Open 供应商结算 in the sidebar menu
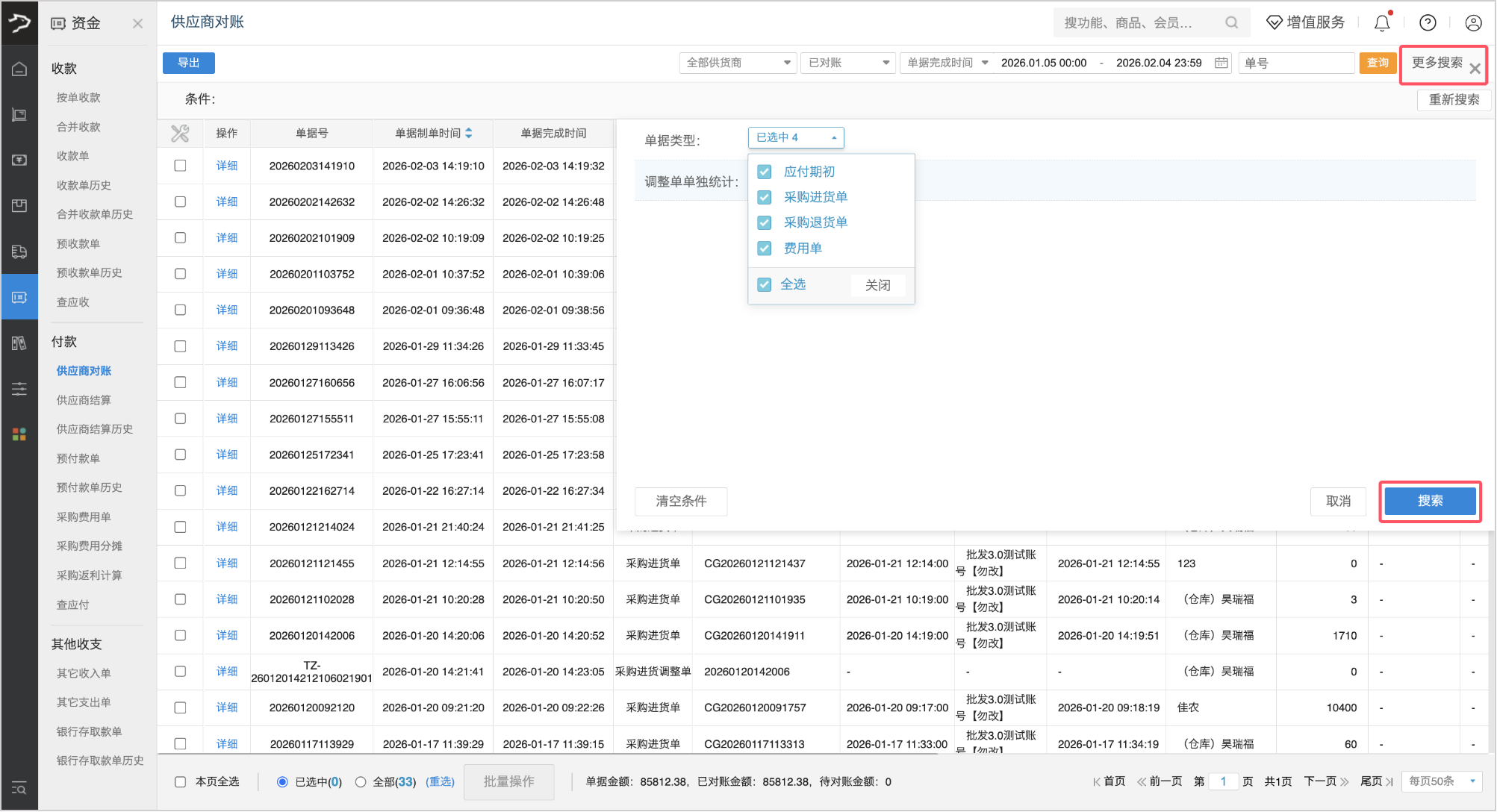 click(x=84, y=400)
